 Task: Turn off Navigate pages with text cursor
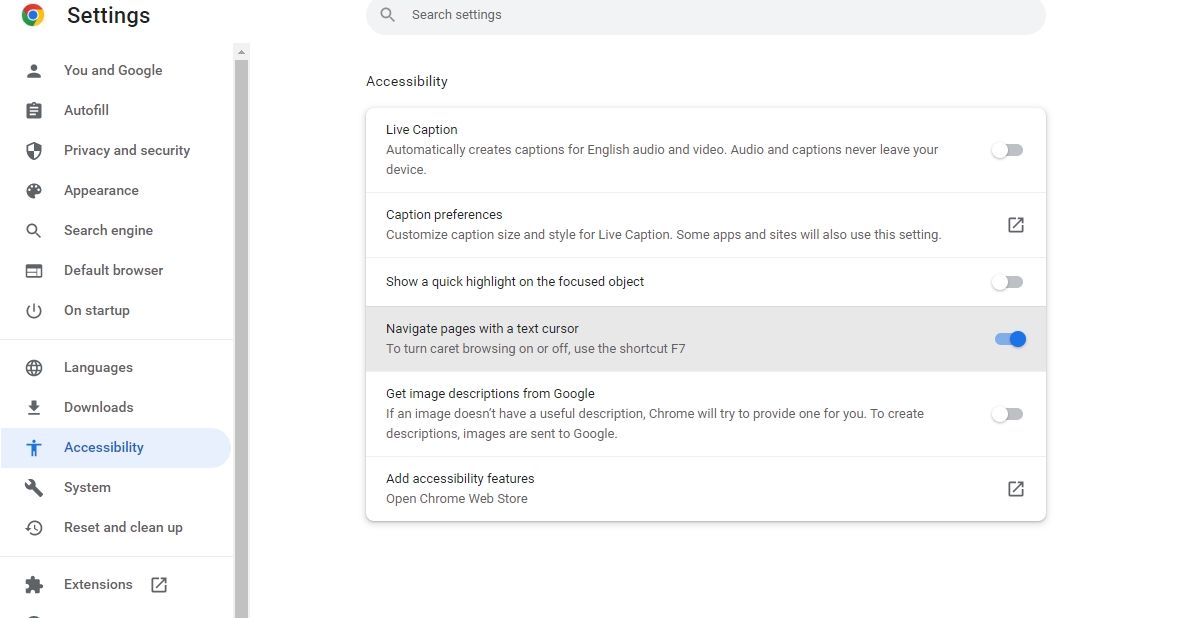pos(1010,339)
